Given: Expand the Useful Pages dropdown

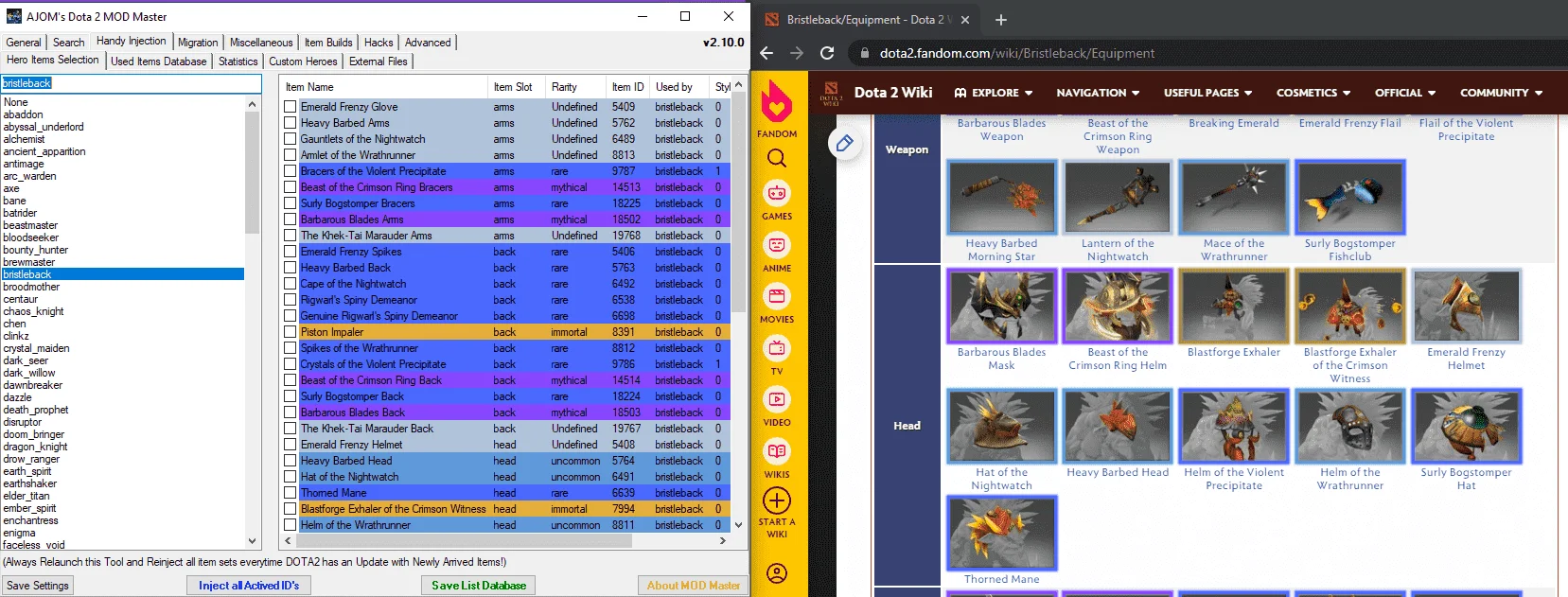Looking at the screenshot, I should [x=1207, y=93].
